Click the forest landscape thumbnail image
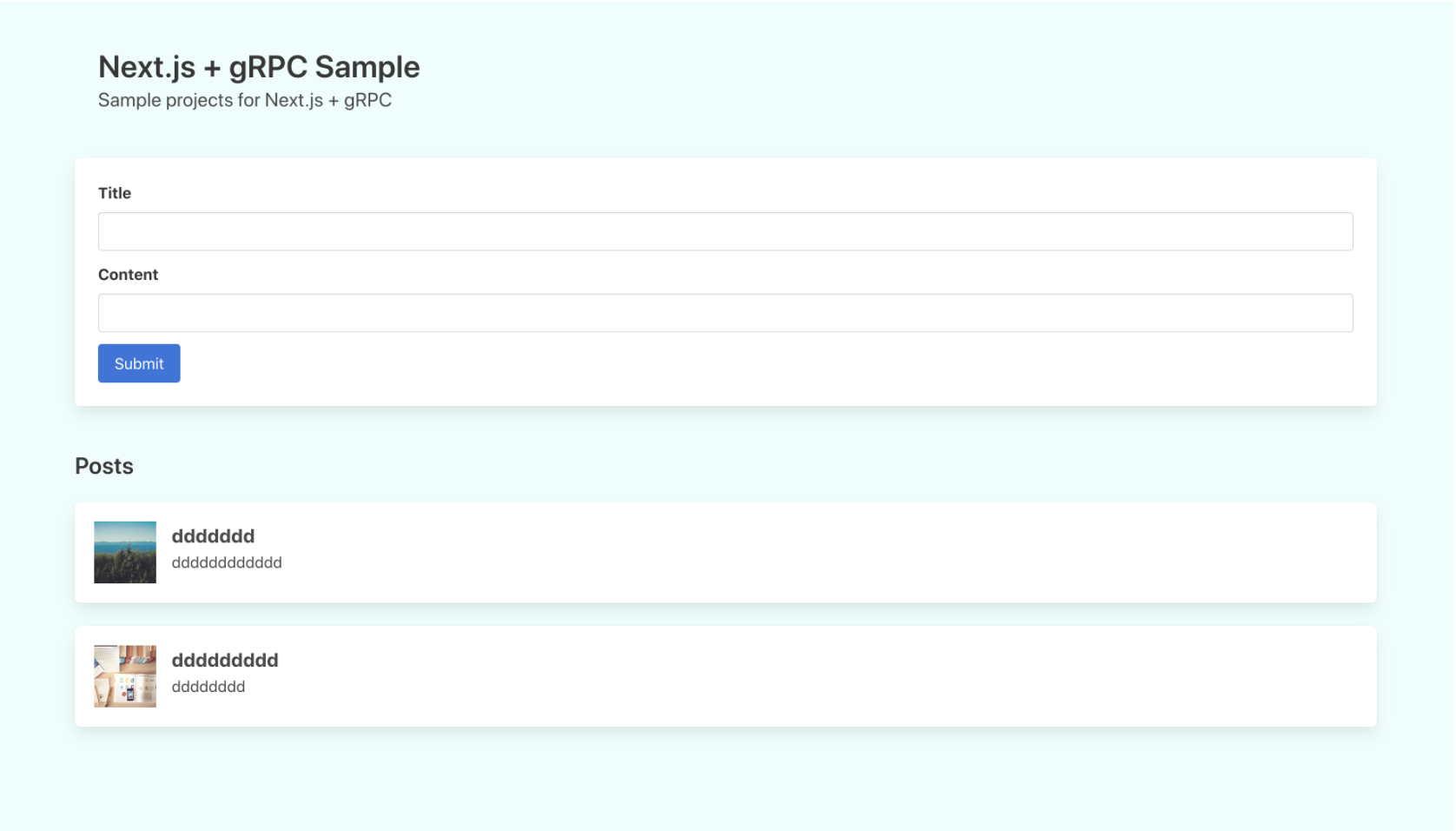Viewport: 1456px width, 831px height. pos(124,552)
